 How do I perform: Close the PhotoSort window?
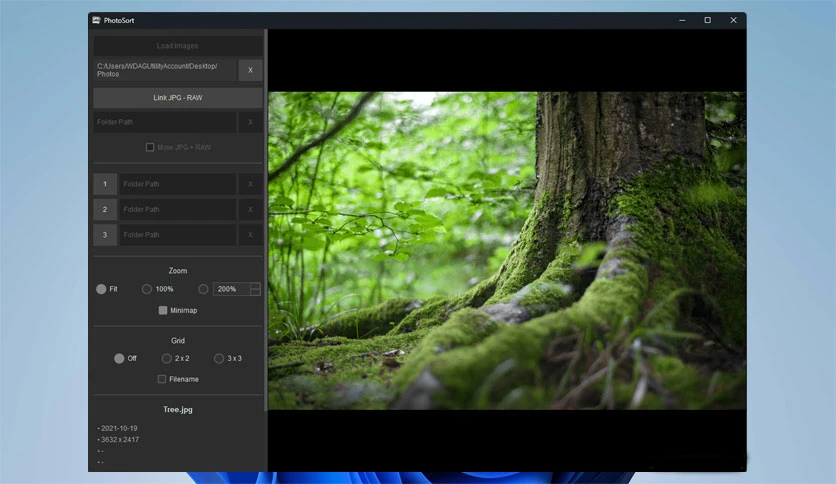pyautogui.click(x=733, y=20)
